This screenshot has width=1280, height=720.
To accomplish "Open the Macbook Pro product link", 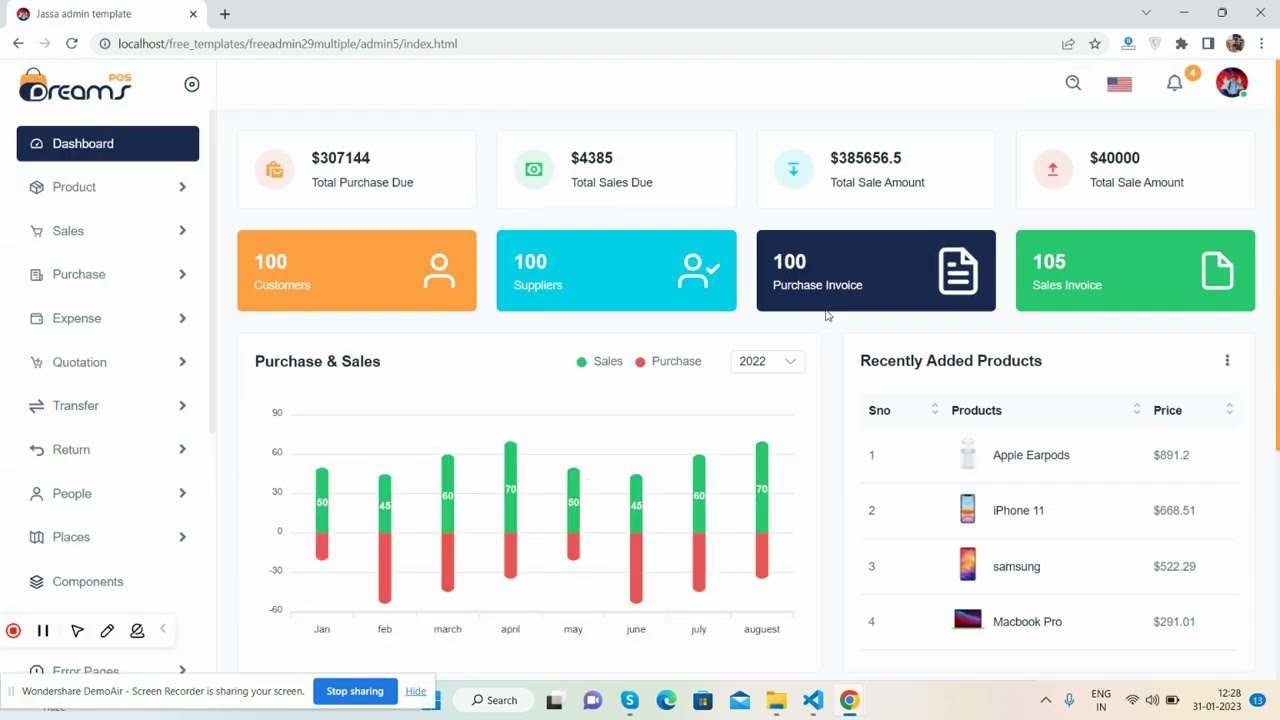I will (1027, 622).
